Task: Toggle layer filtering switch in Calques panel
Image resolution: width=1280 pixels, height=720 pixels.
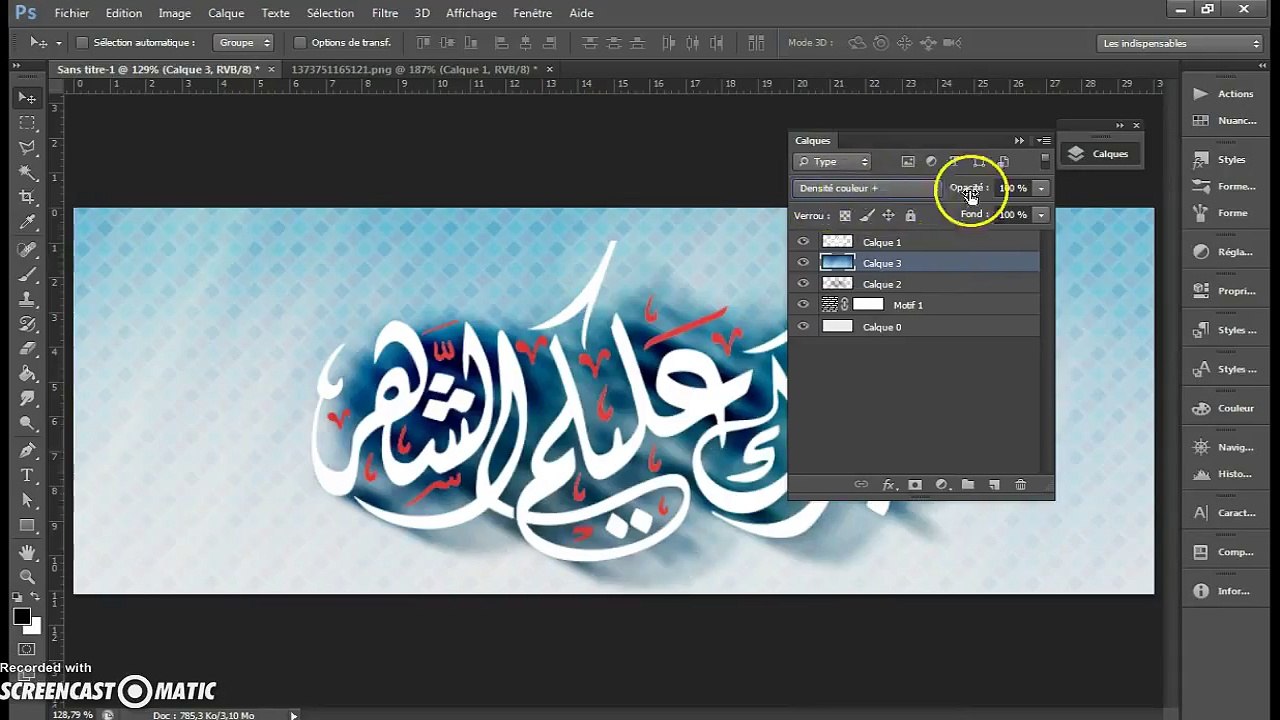Action: tap(1045, 160)
